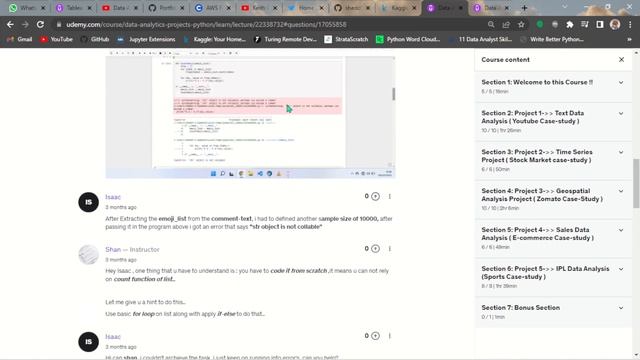Image resolution: width=640 pixels, height=360 pixels.
Task: Open Isaac's name link on last comment
Action: pyautogui.click(x=113, y=337)
